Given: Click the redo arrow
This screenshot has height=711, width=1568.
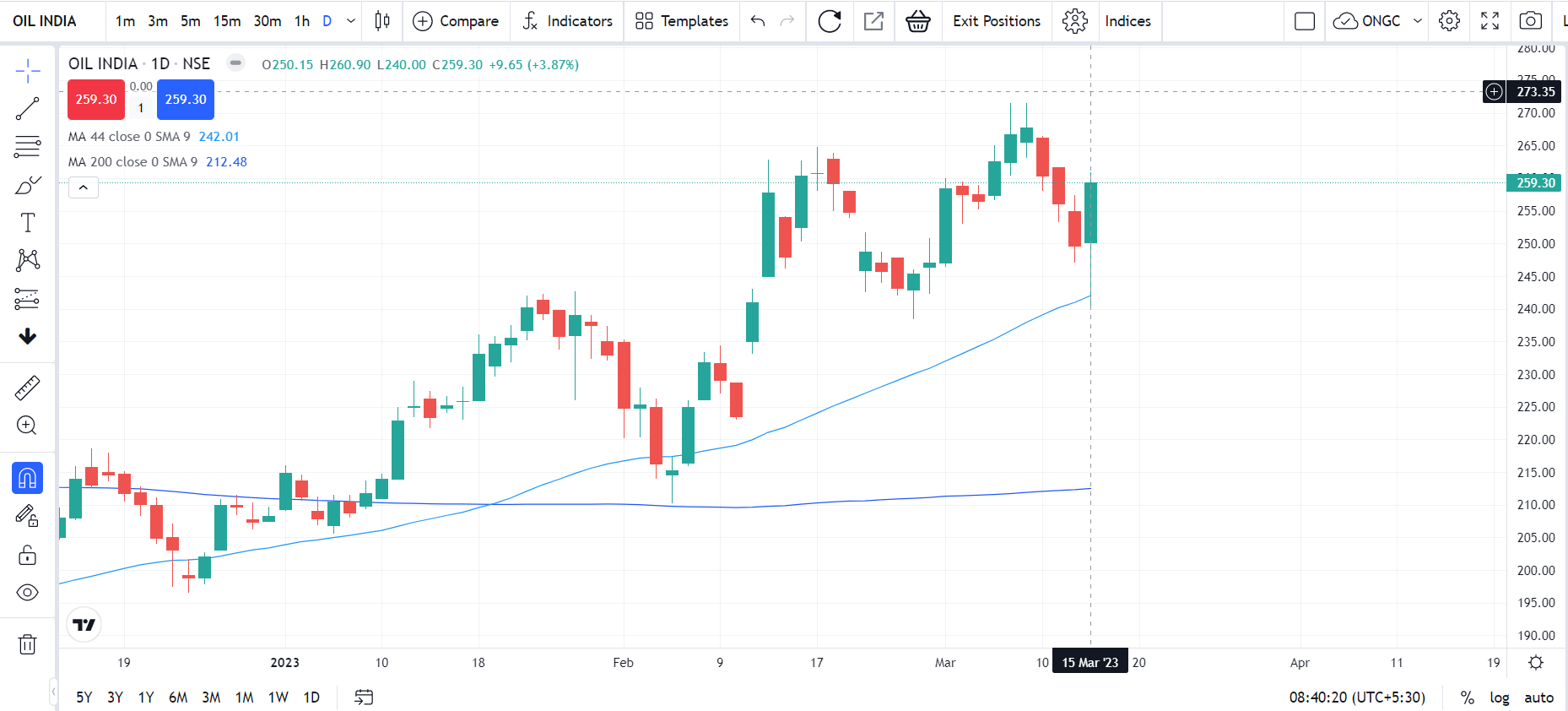Looking at the screenshot, I should tap(787, 21).
